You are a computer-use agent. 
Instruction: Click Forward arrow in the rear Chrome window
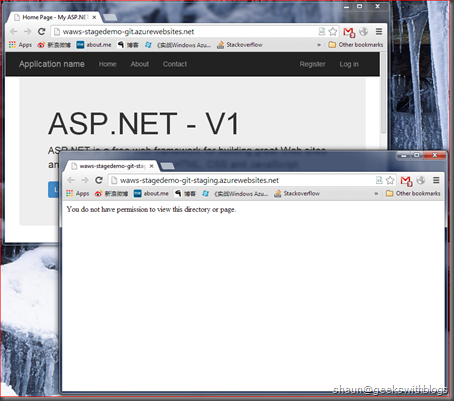pos(27,32)
